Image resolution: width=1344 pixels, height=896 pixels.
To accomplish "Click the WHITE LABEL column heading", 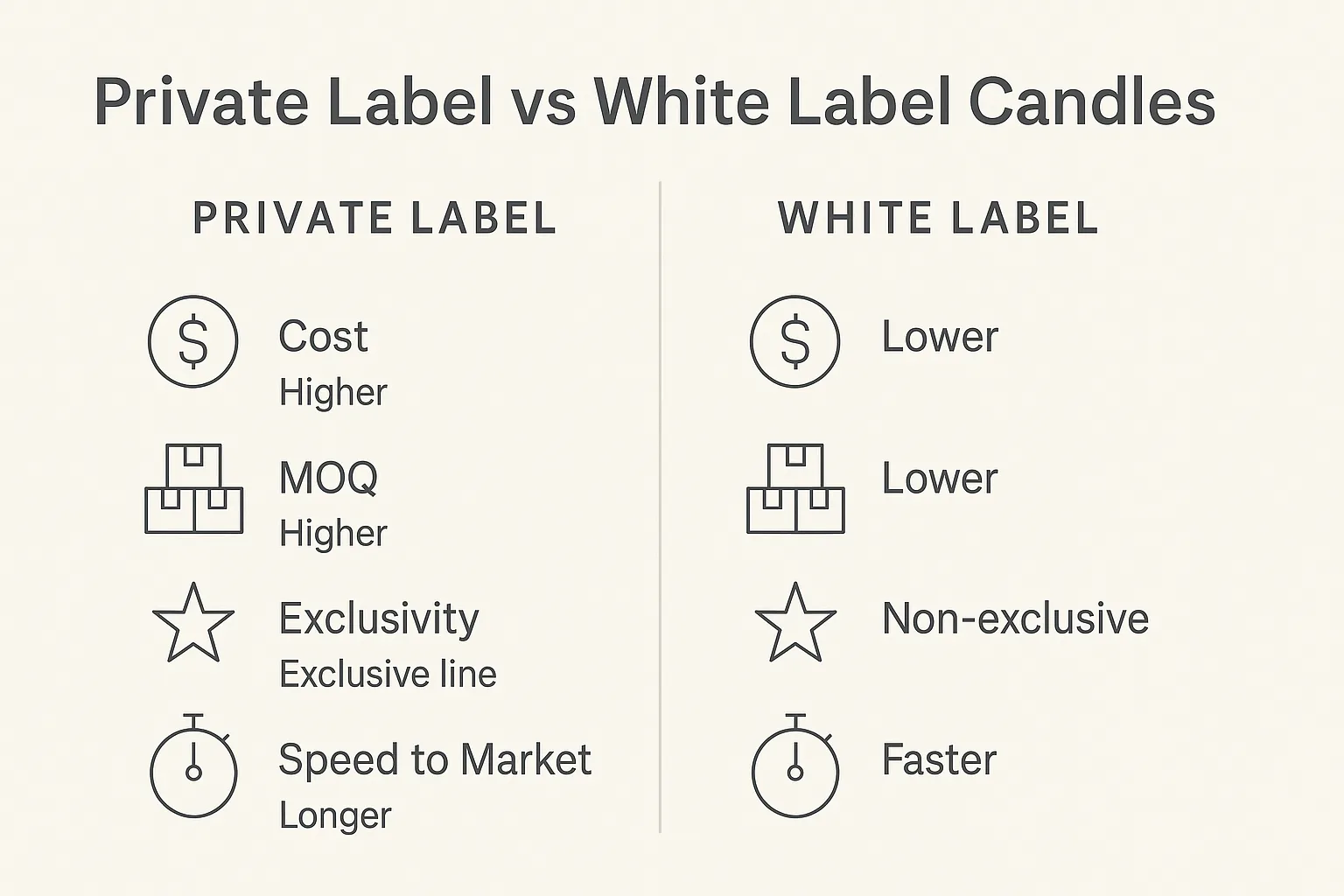I will click(938, 218).
